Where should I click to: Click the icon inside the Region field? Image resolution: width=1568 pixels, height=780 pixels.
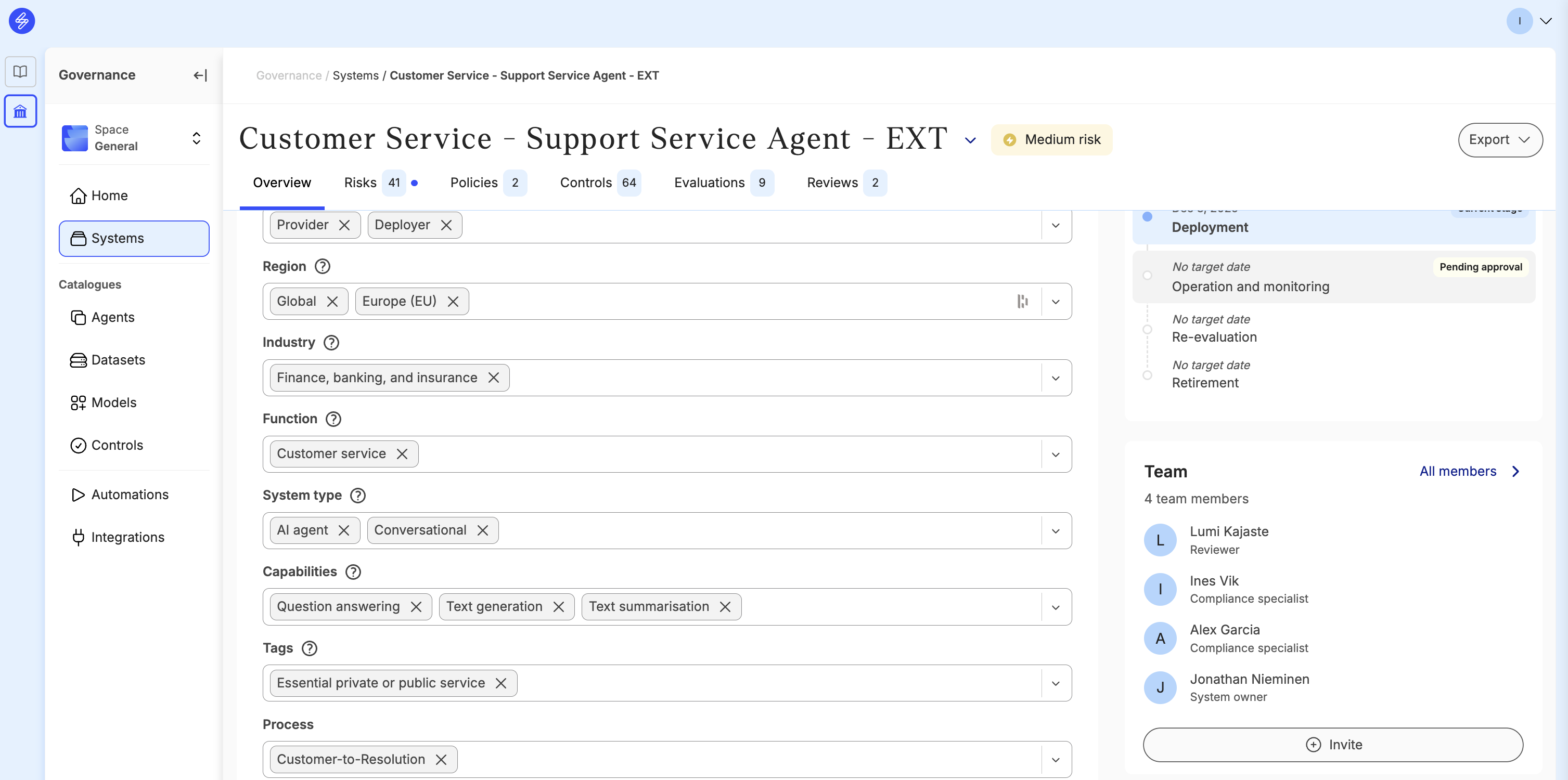pos(1023,302)
